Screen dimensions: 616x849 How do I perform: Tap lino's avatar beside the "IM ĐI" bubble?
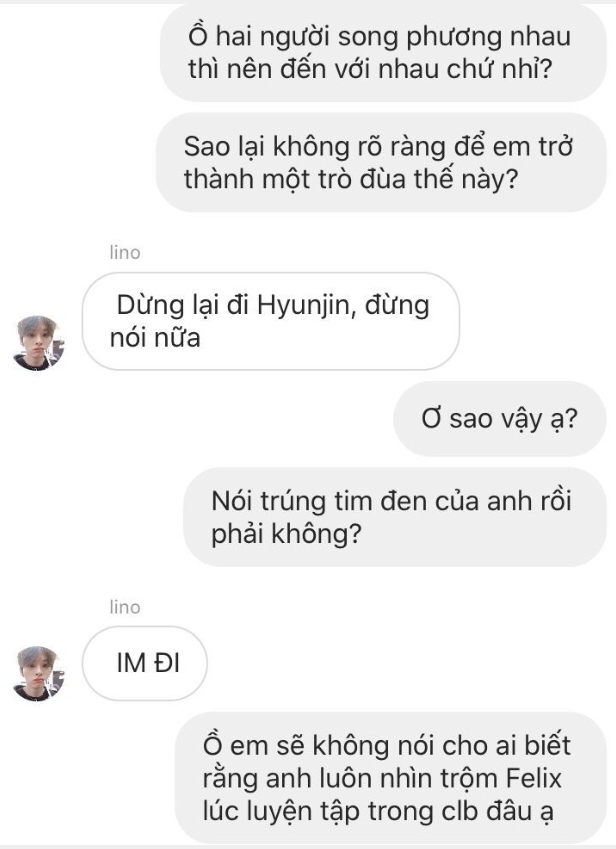[x=39, y=672]
